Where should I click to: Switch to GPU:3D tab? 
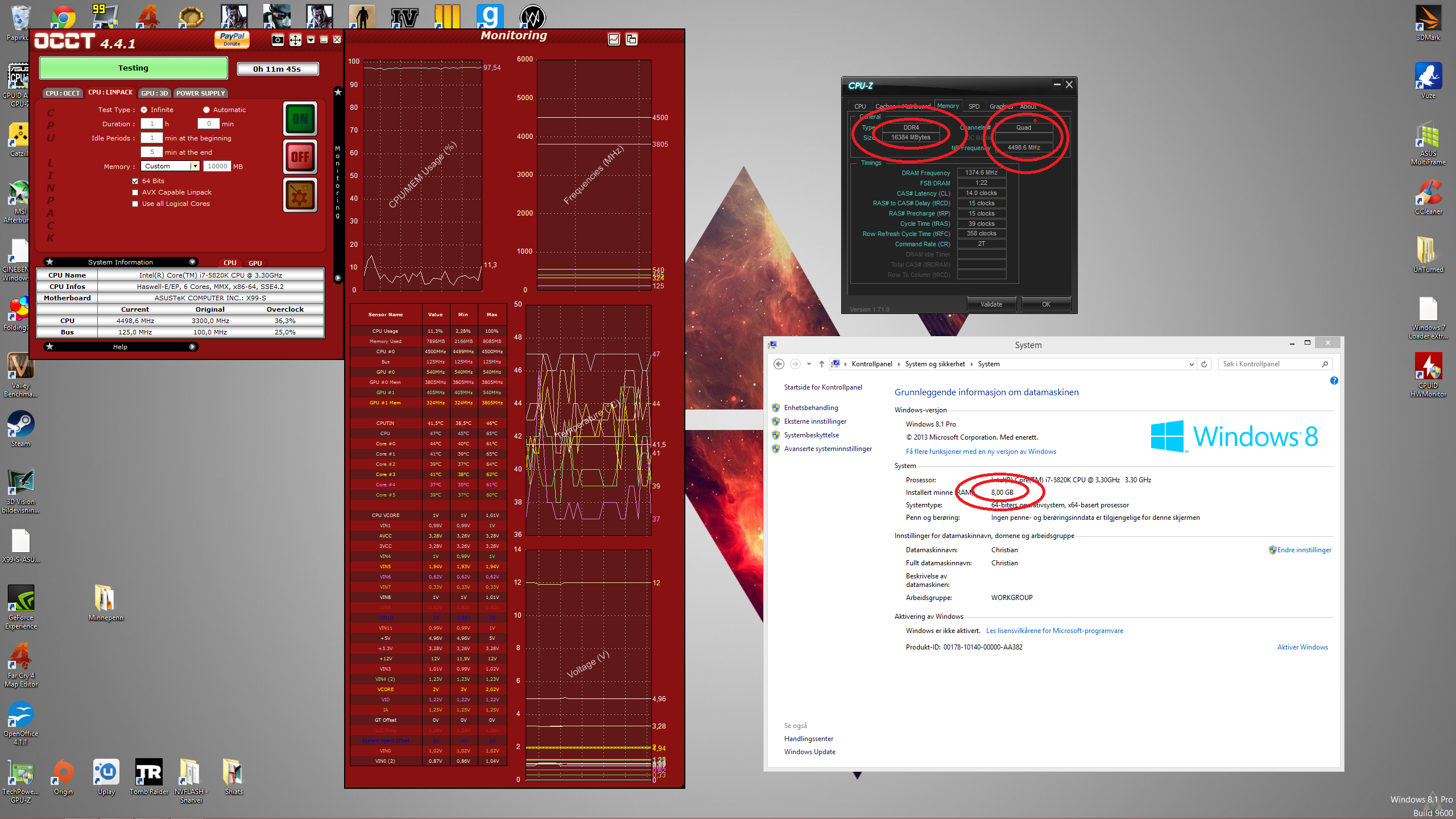[x=154, y=93]
